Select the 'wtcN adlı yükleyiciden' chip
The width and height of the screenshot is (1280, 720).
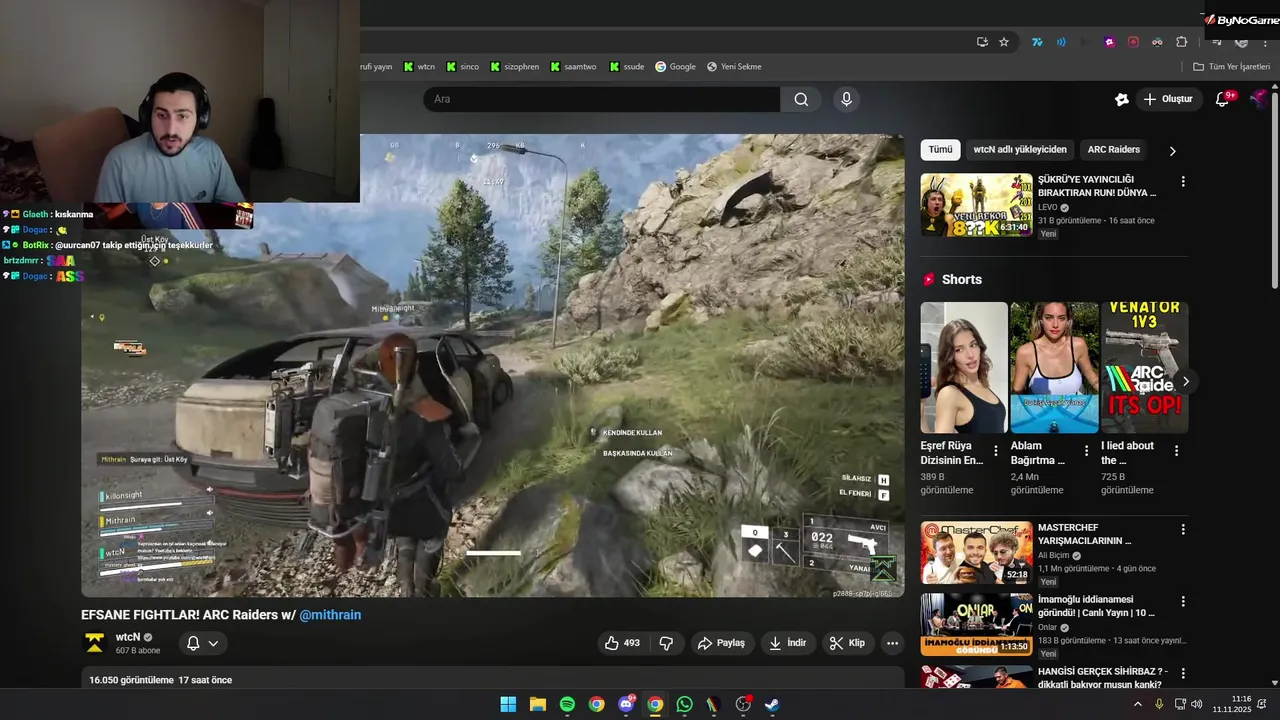pyautogui.click(x=1020, y=150)
